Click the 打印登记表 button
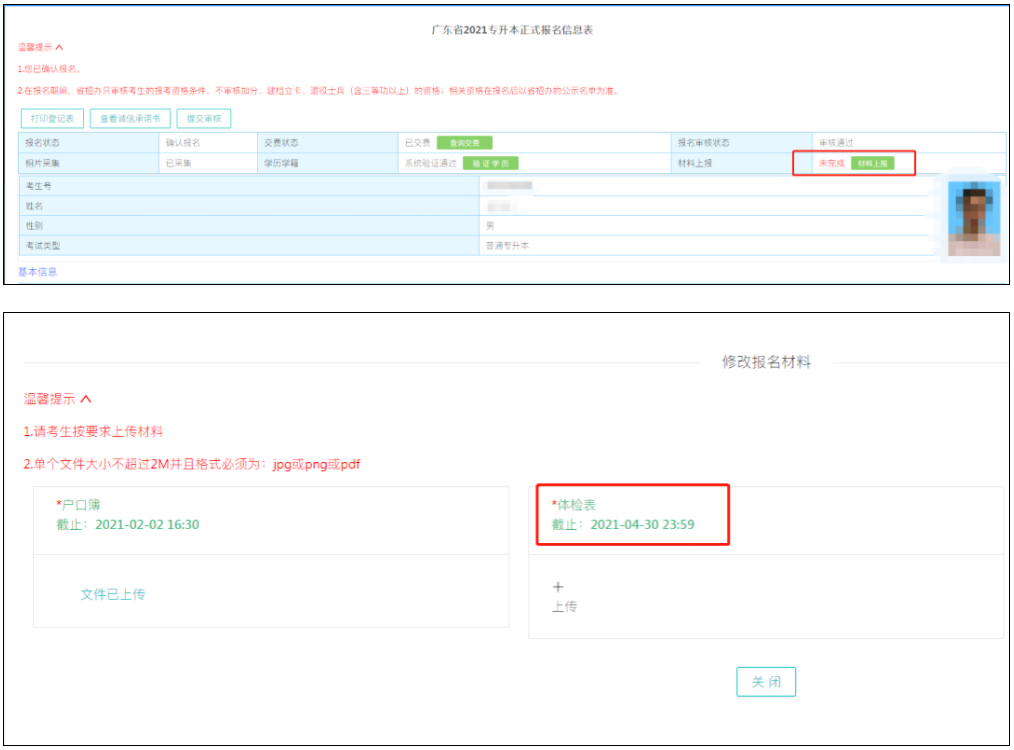1014x750 pixels. (52, 119)
